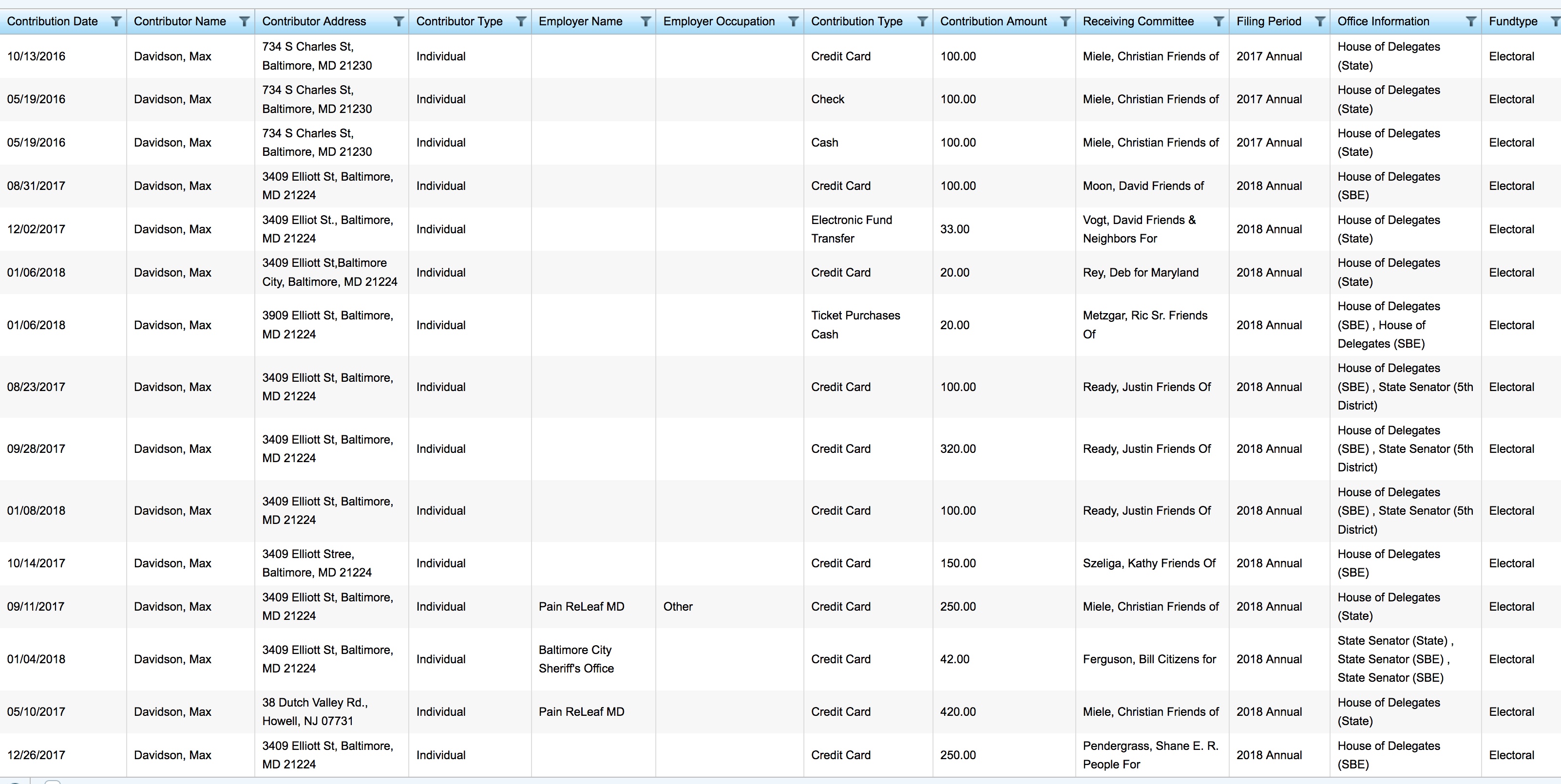1561x784 pixels.
Task: Sort by Contribution Amount header
Action: [x=994, y=21]
